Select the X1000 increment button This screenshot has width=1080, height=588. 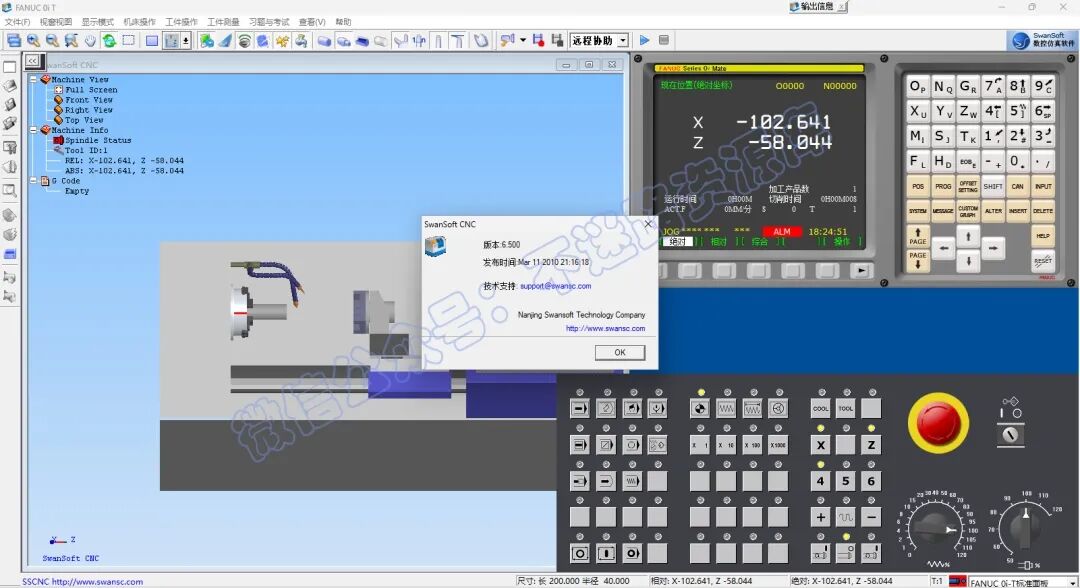[778, 445]
